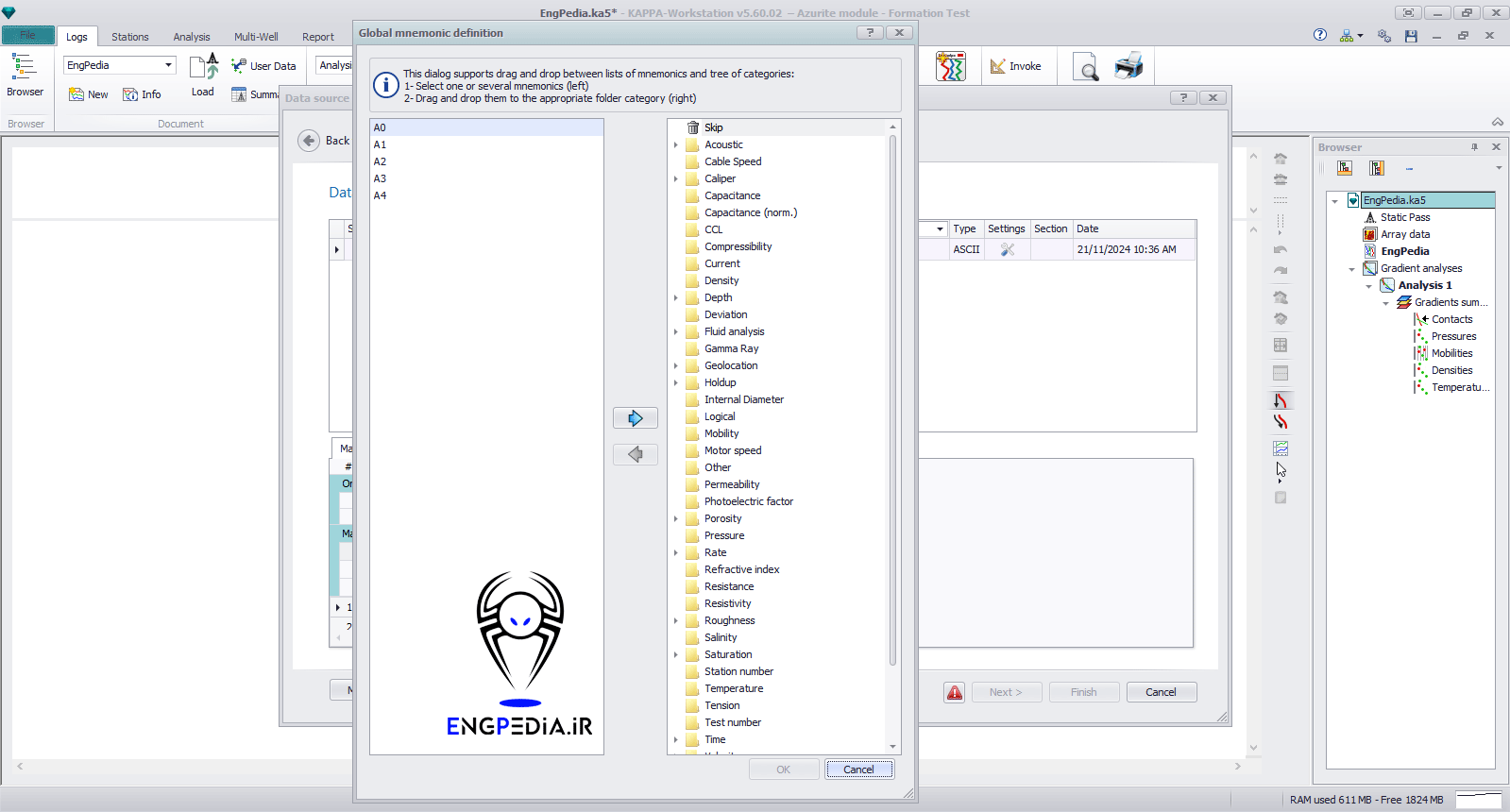Open the print preview magnifier icon
This screenshot has height=812, width=1510.
click(x=1086, y=67)
